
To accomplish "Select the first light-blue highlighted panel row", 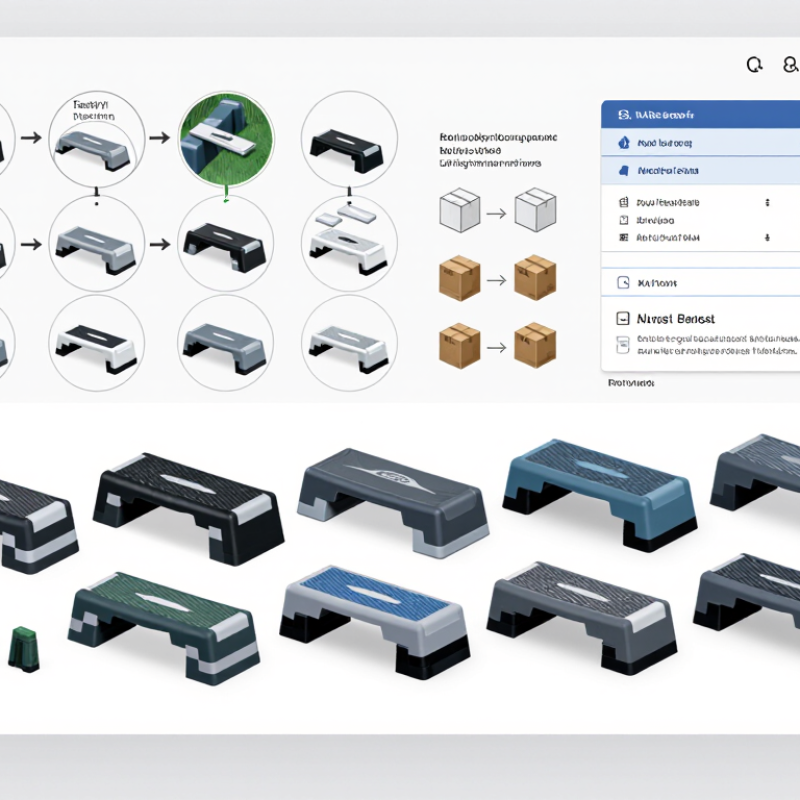I will [x=701, y=142].
